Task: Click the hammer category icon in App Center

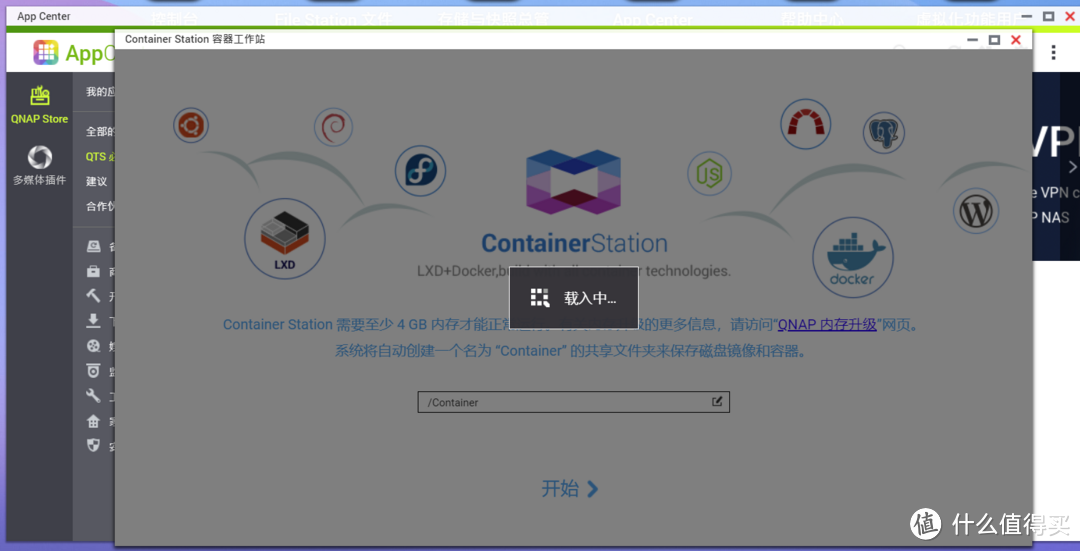Action: (x=93, y=295)
